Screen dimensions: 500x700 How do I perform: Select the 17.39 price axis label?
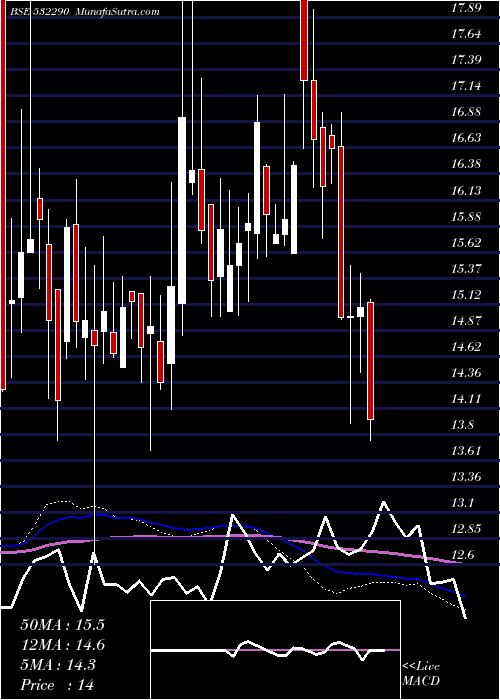tap(466, 59)
